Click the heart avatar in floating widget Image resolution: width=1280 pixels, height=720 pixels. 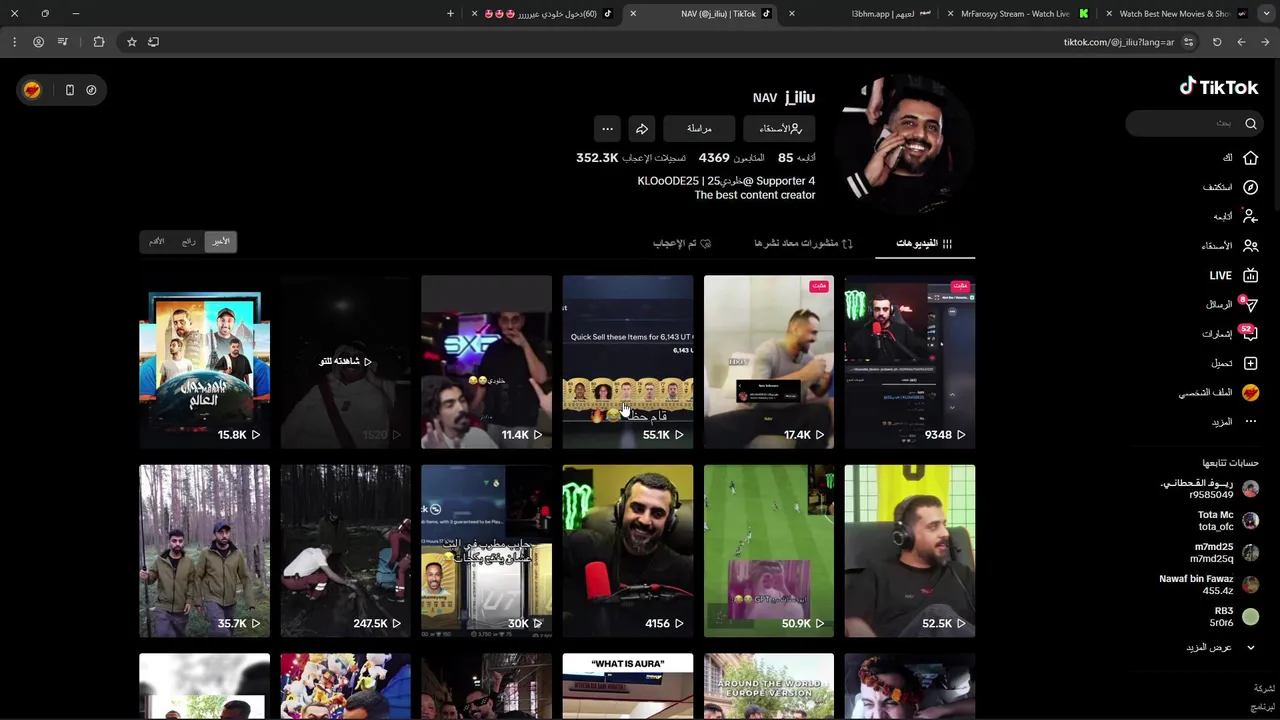pos(32,90)
